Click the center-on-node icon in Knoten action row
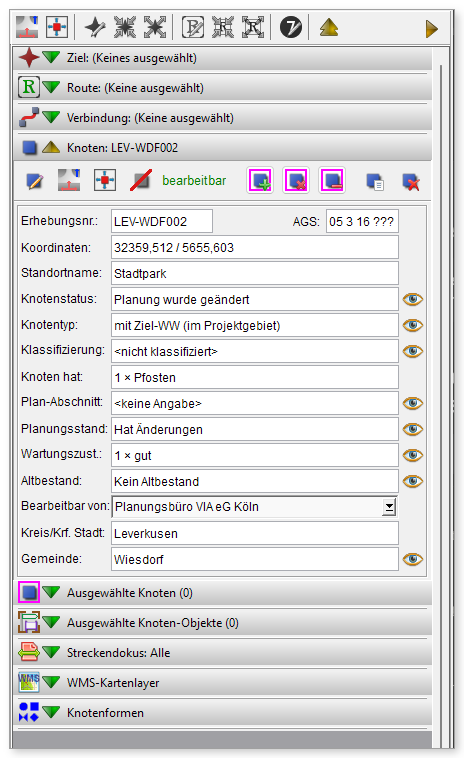This screenshot has height=758, width=464. click(105, 180)
